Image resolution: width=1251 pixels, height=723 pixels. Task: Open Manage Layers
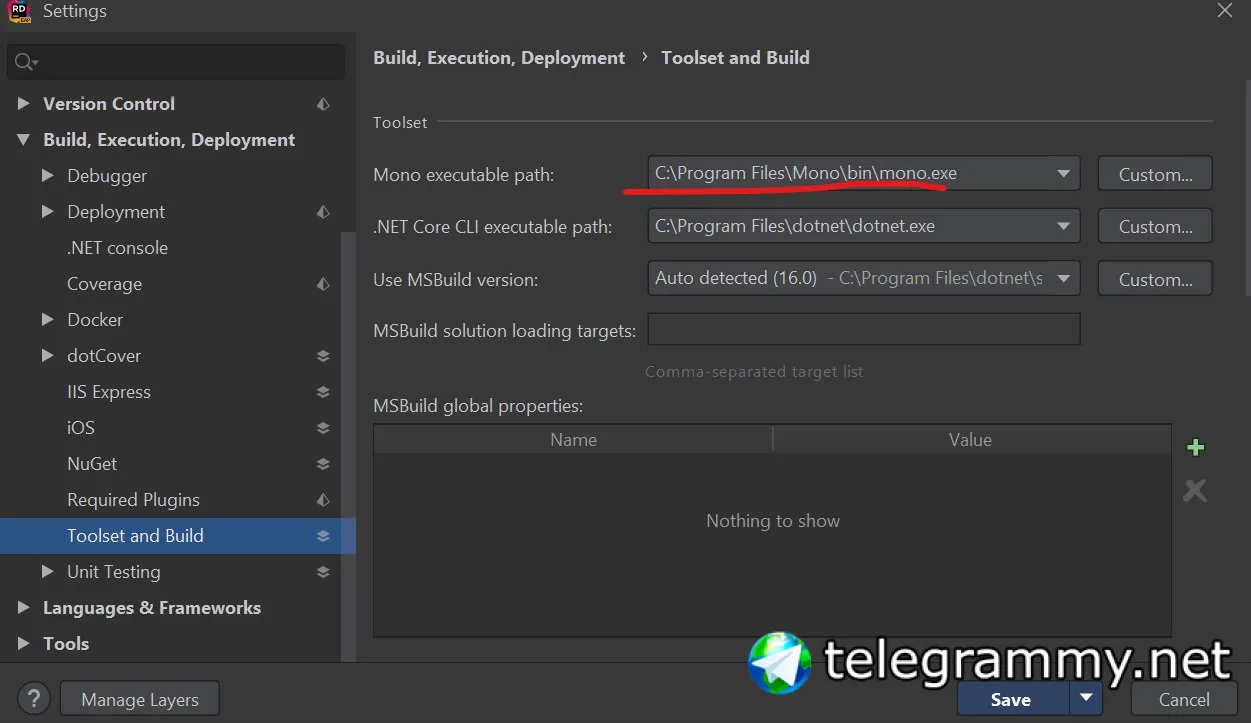pos(140,699)
